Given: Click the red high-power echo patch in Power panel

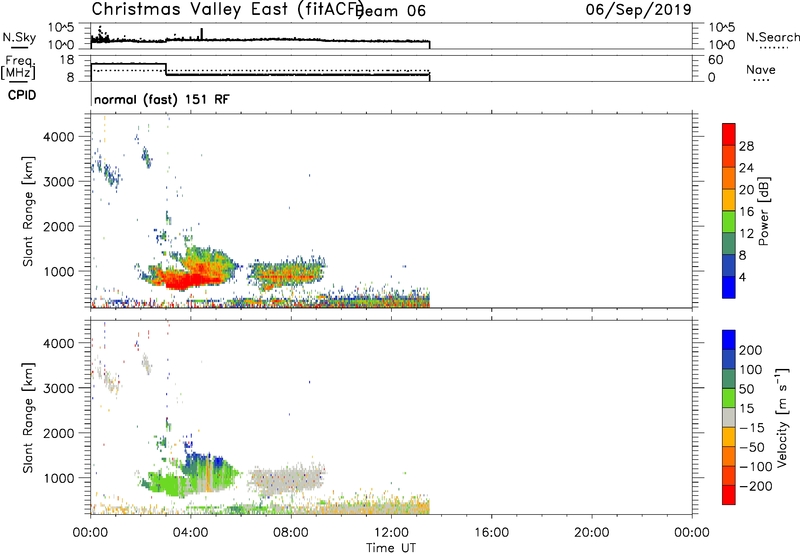Looking at the screenshot, I should 189,279.
